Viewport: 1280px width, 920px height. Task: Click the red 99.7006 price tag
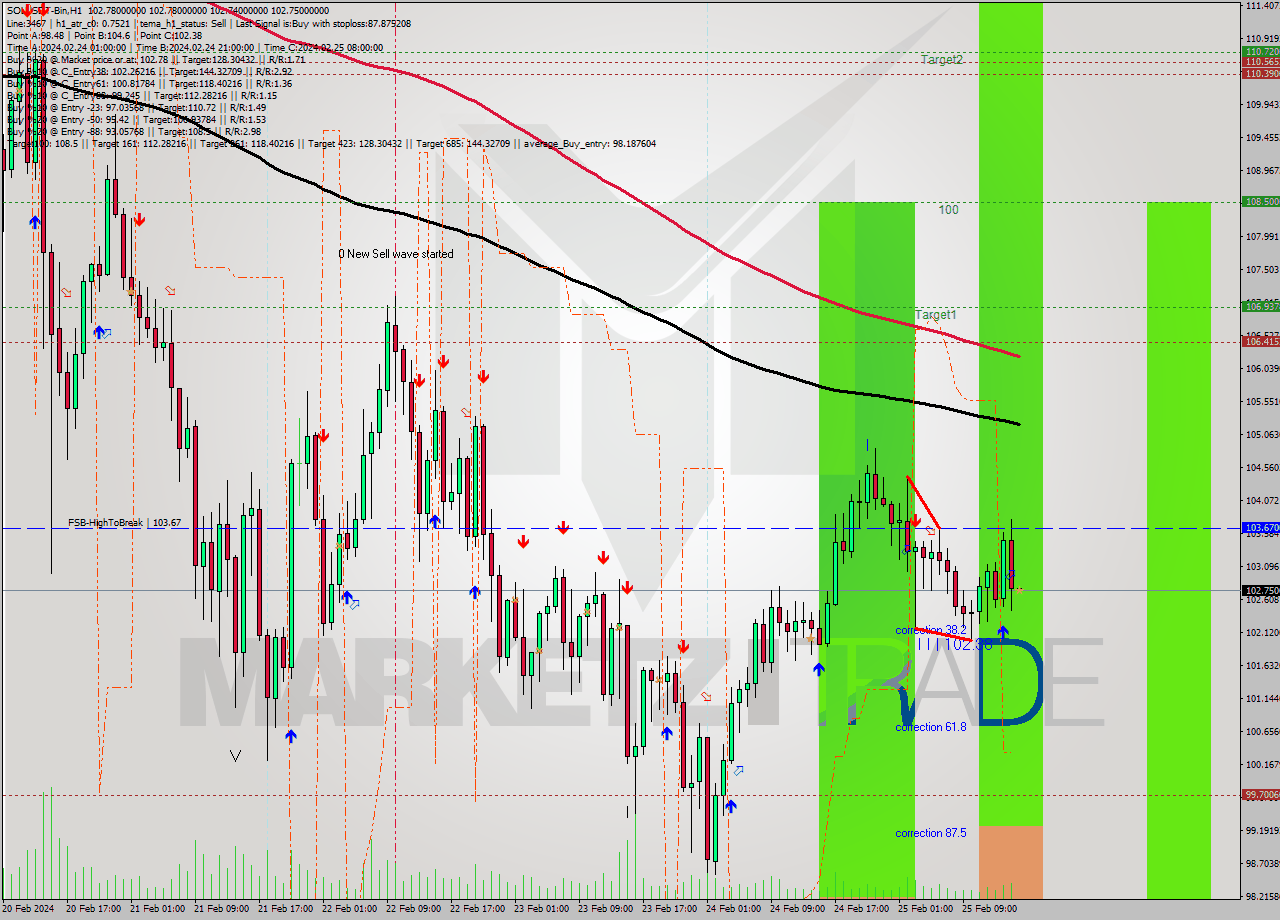[1261, 795]
